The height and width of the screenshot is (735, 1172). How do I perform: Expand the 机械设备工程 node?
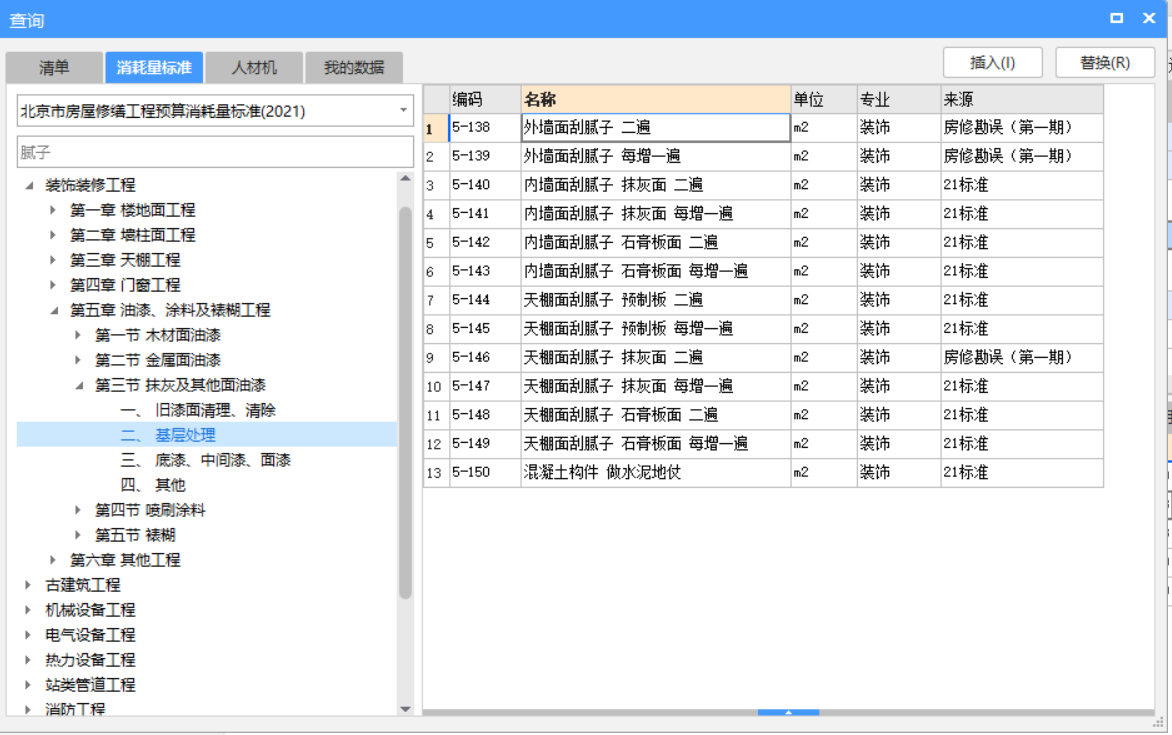tap(28, 609)
